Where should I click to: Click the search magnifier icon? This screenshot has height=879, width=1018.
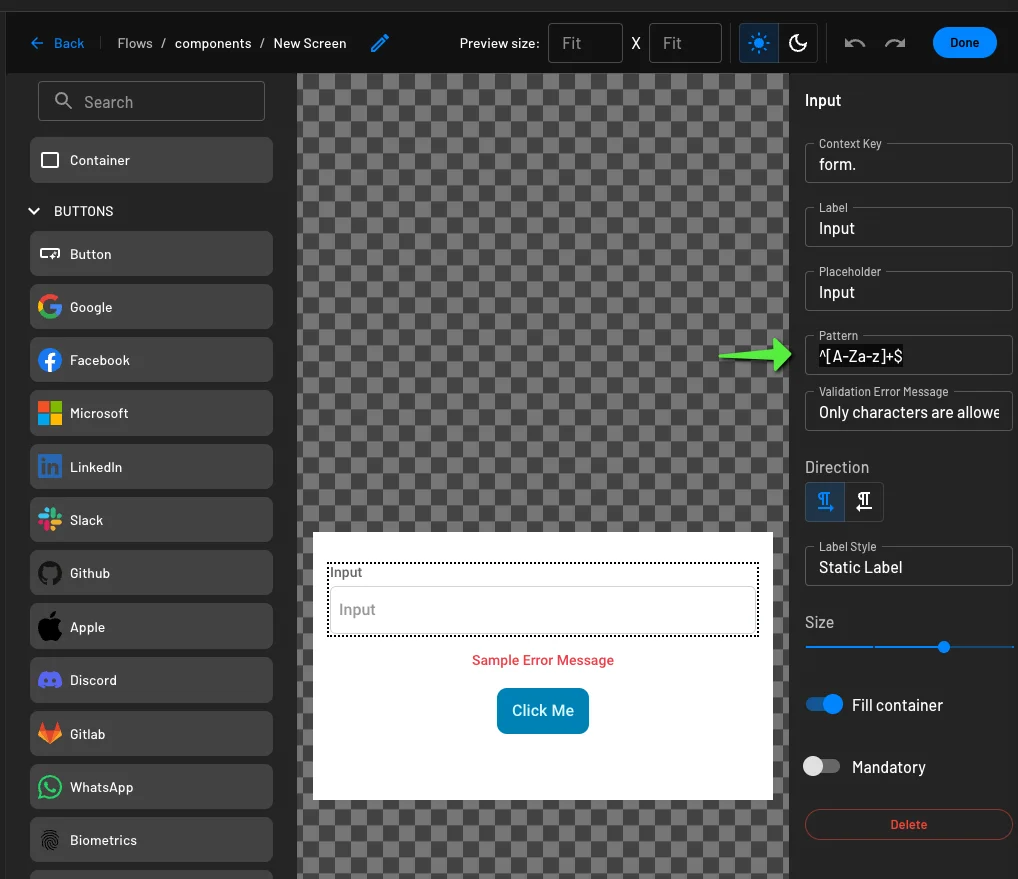point(63,101)
